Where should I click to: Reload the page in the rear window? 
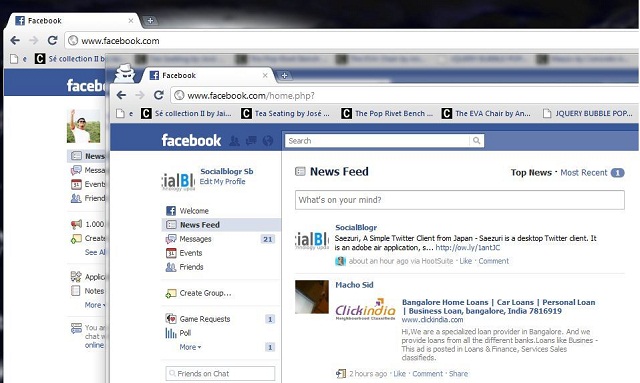tap(52, 40)
